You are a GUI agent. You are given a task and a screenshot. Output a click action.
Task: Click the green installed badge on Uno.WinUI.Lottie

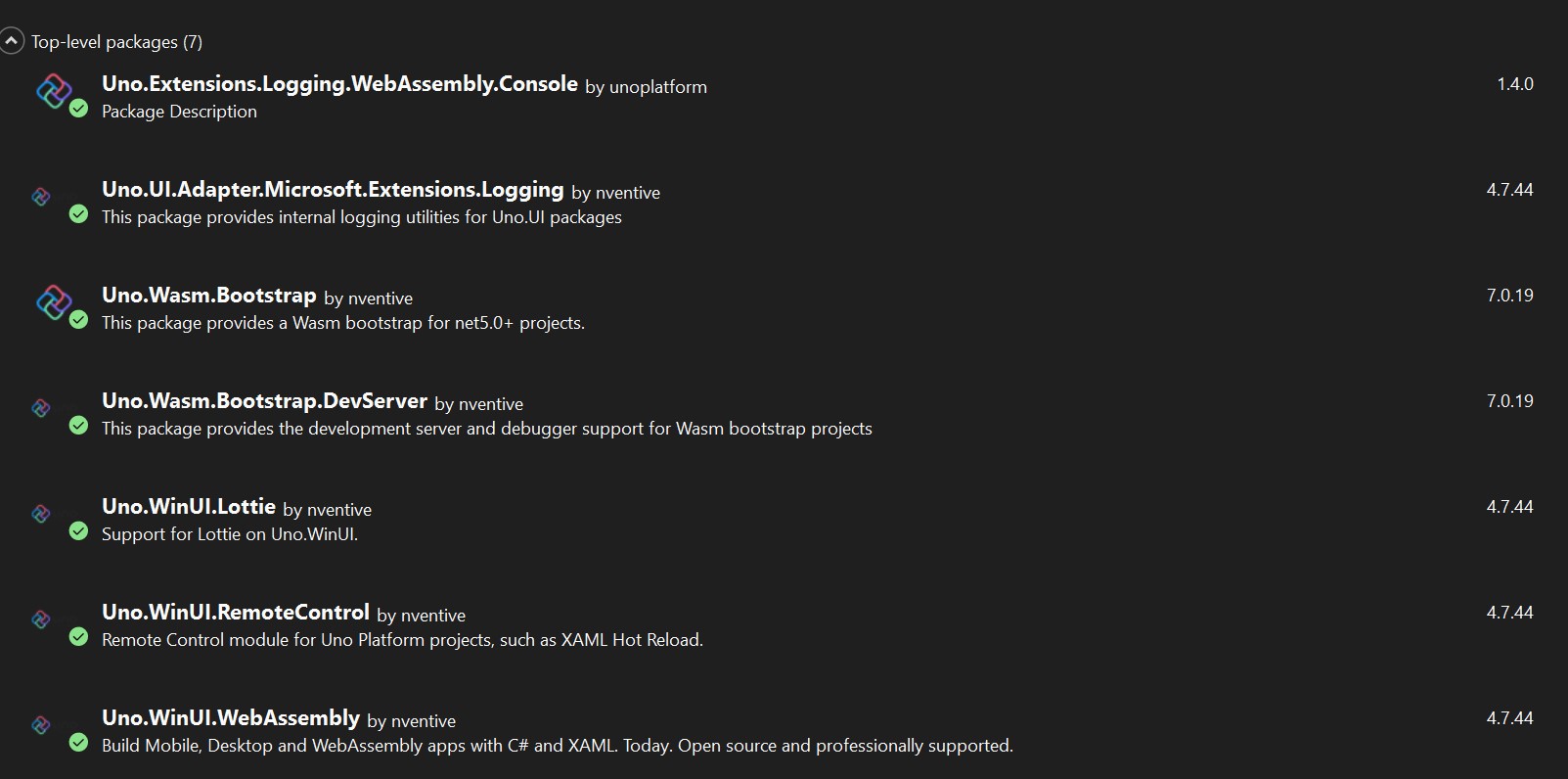point(79,531)
